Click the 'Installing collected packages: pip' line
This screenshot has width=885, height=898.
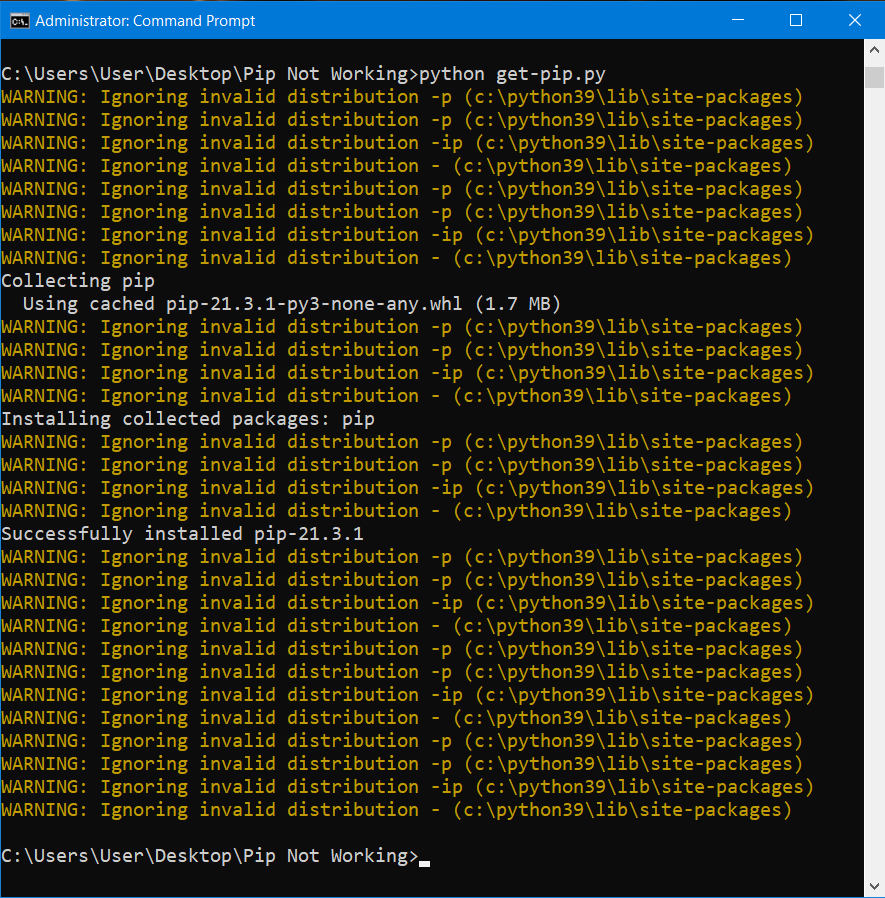187,418
